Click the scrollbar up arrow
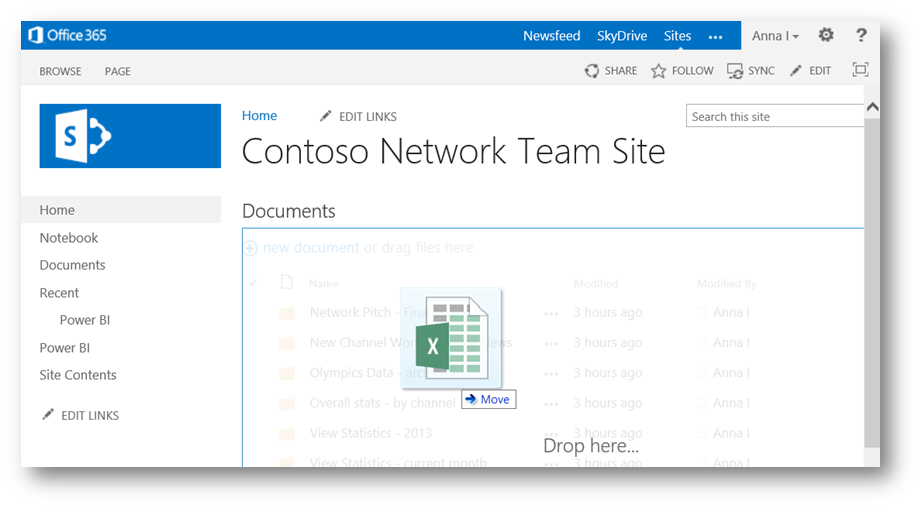 click(873, 107)
